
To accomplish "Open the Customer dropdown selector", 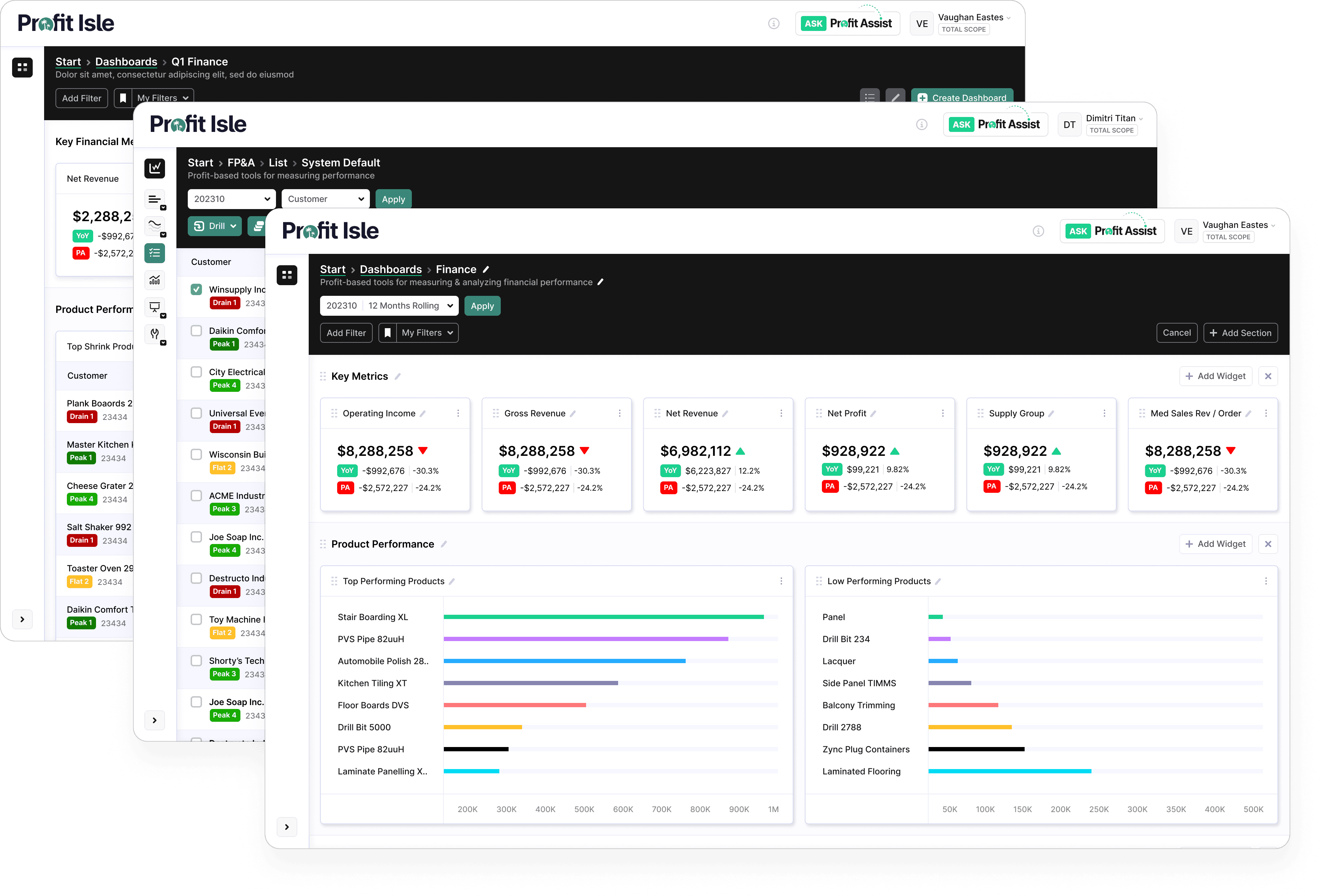I will pyautogui.click(x=325, y=199).
